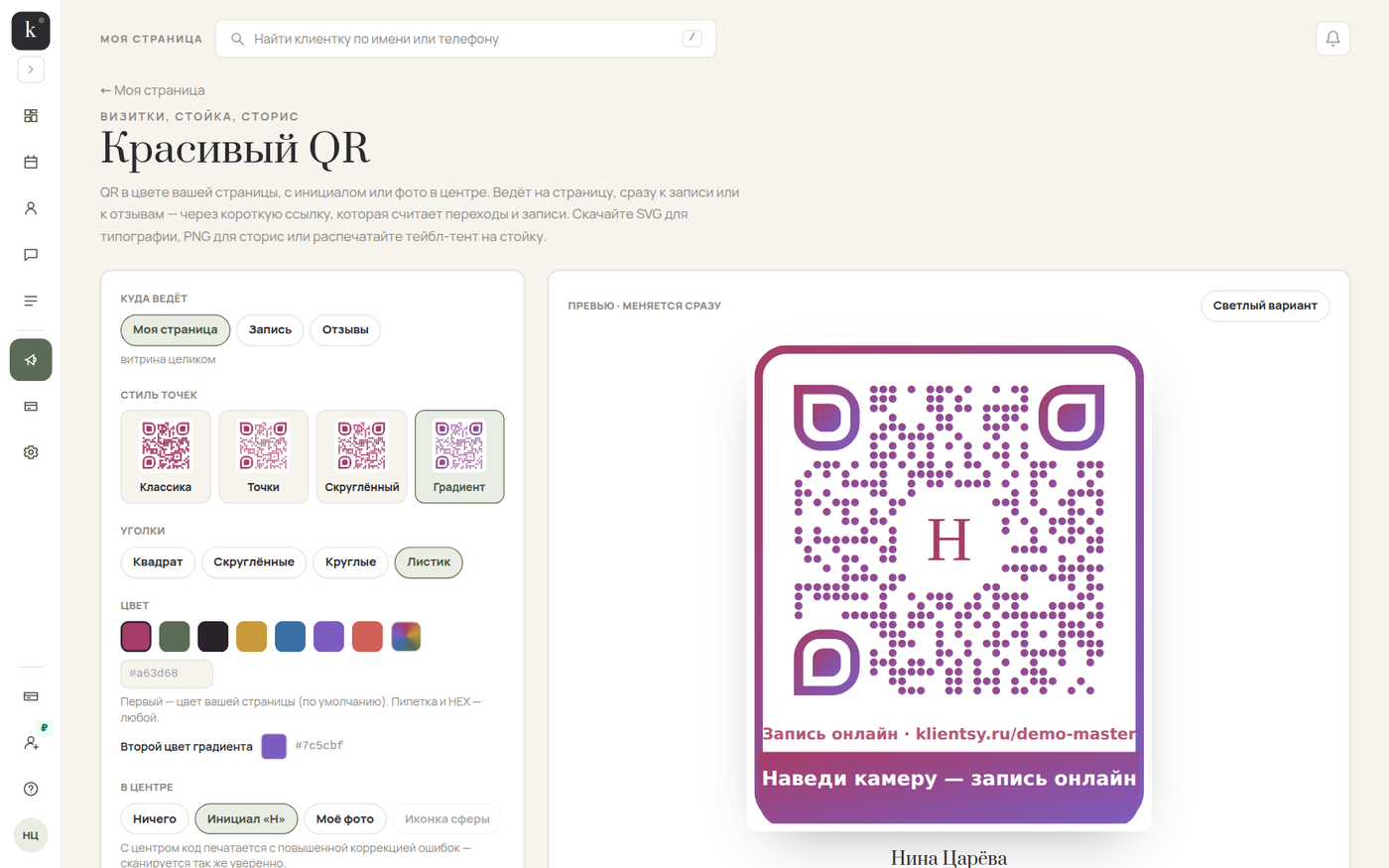This screenshot has width=1389, height=868.
Task: Open the calendar icon in sidebar
Action: coord(31,162)
